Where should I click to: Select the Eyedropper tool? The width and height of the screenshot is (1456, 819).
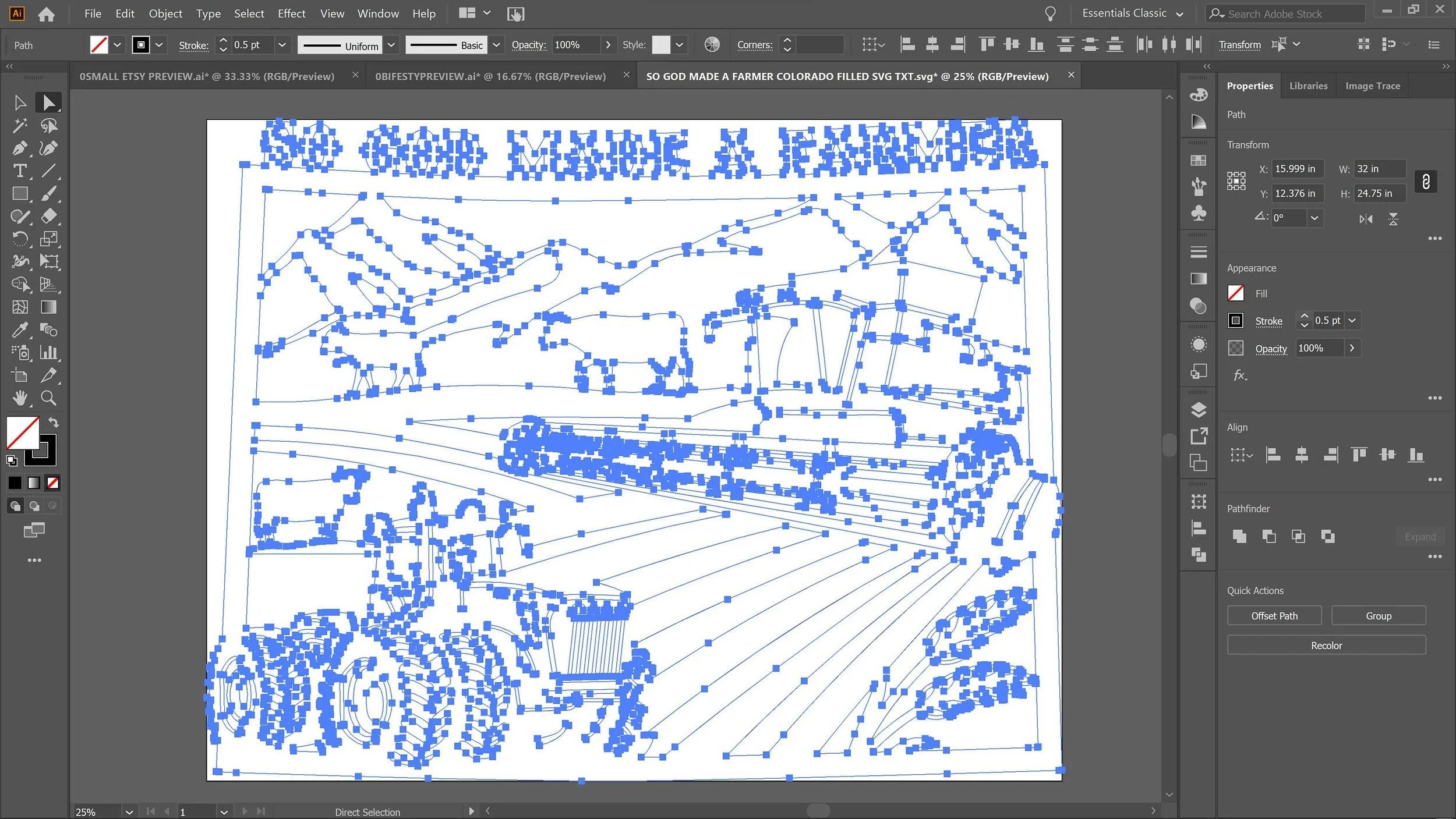19,330
